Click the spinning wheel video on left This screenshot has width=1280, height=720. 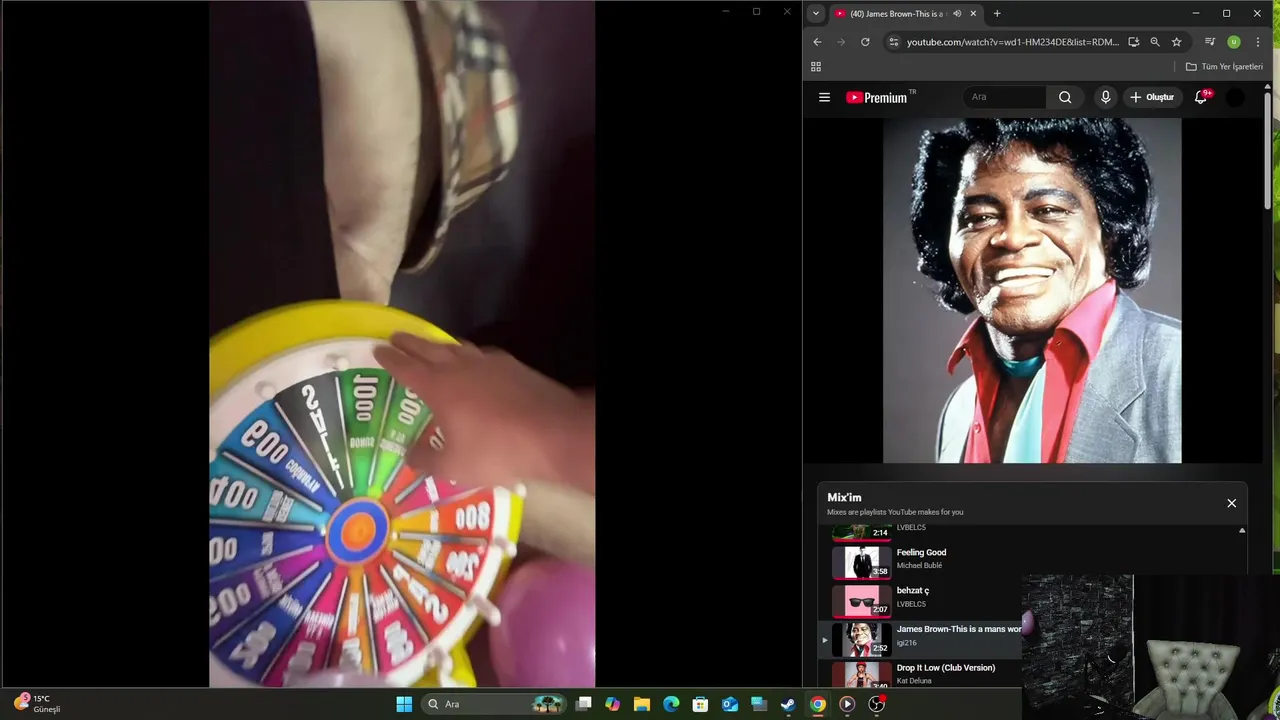pyautogui.click(x=402, y=344)
